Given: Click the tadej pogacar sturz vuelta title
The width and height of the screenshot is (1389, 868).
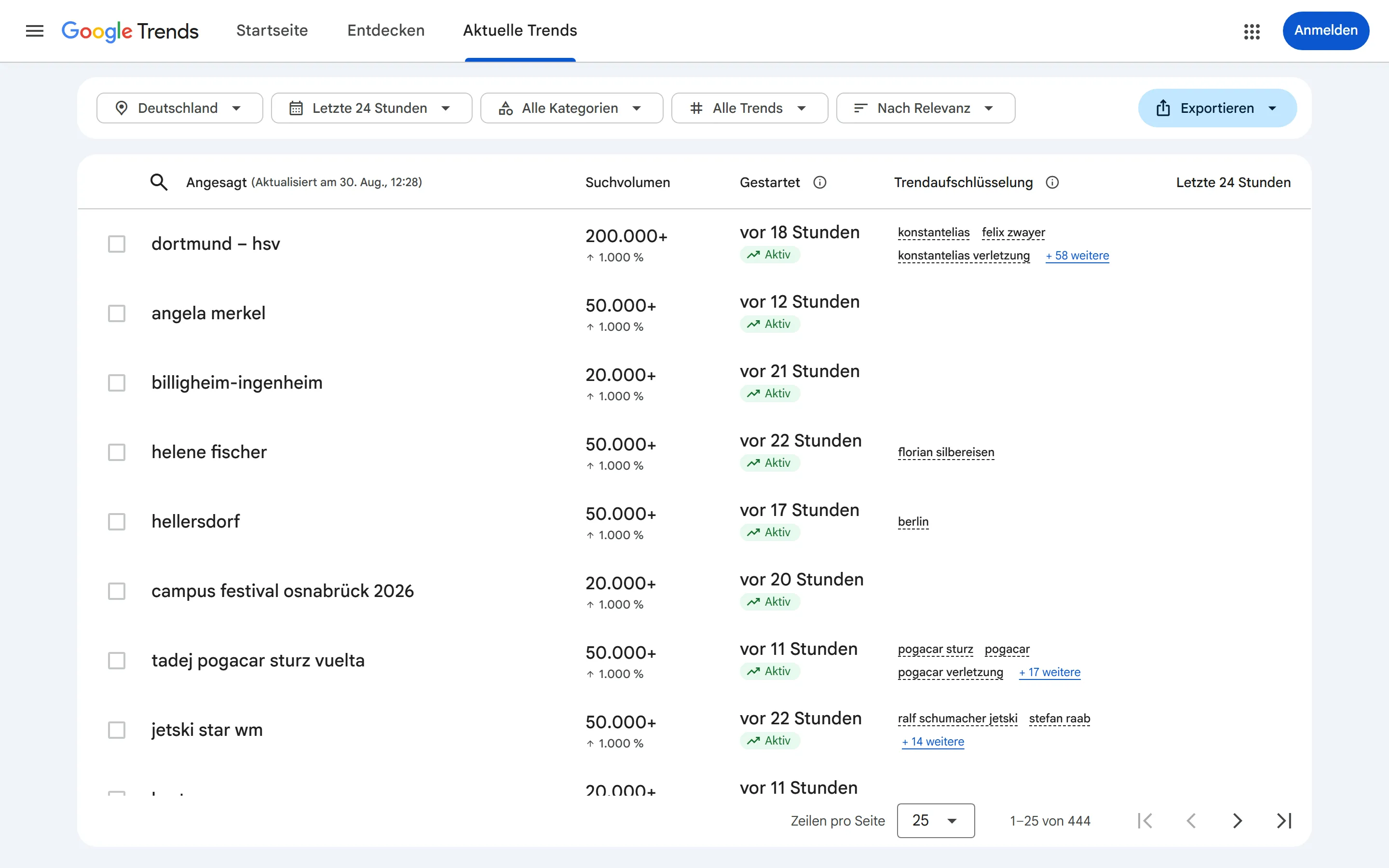Looking at the screenshot, I should click(x=258, y=661).
